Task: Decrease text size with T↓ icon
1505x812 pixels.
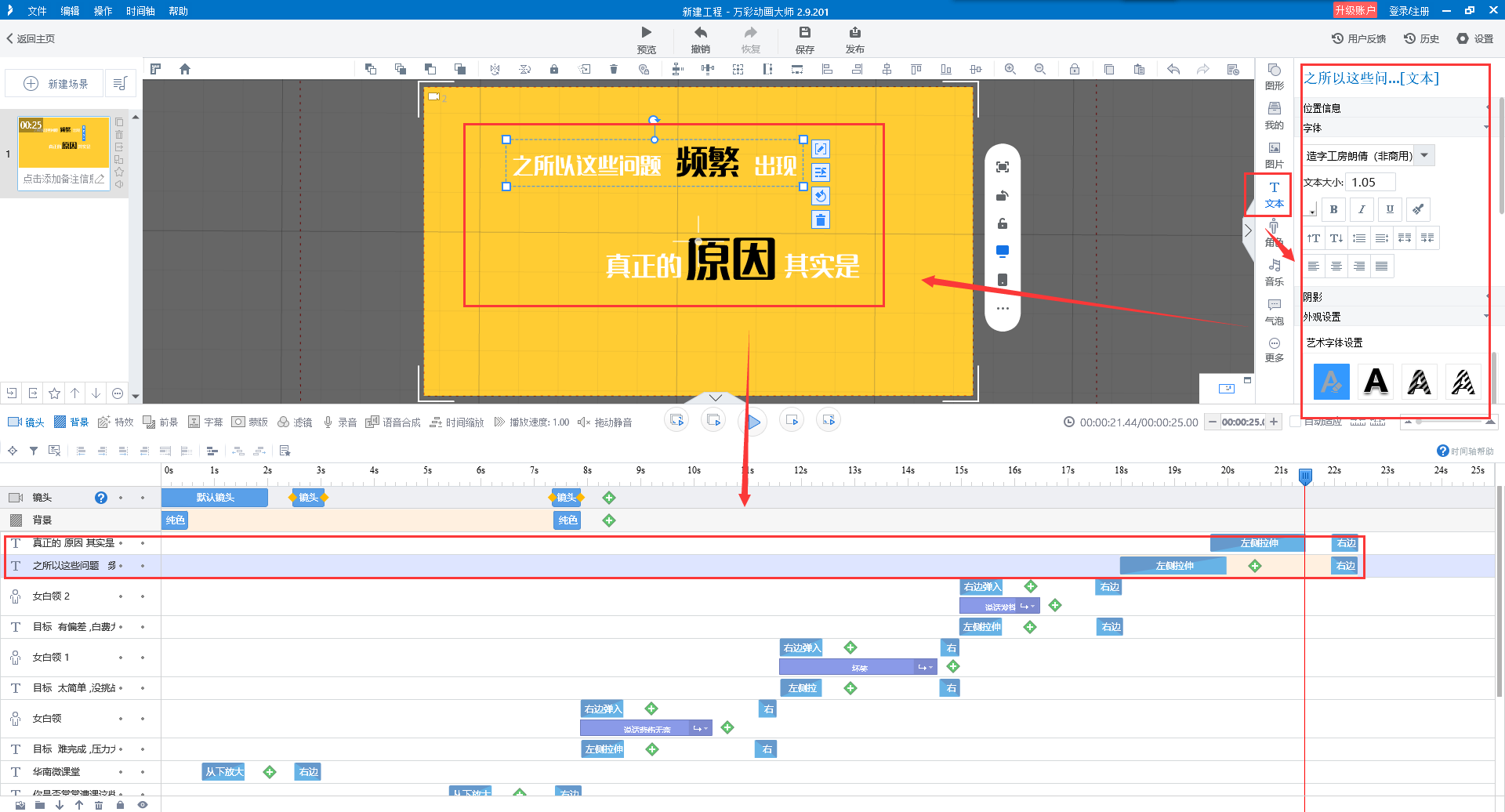Action: pyautogui.click(x=1336, y=238)
